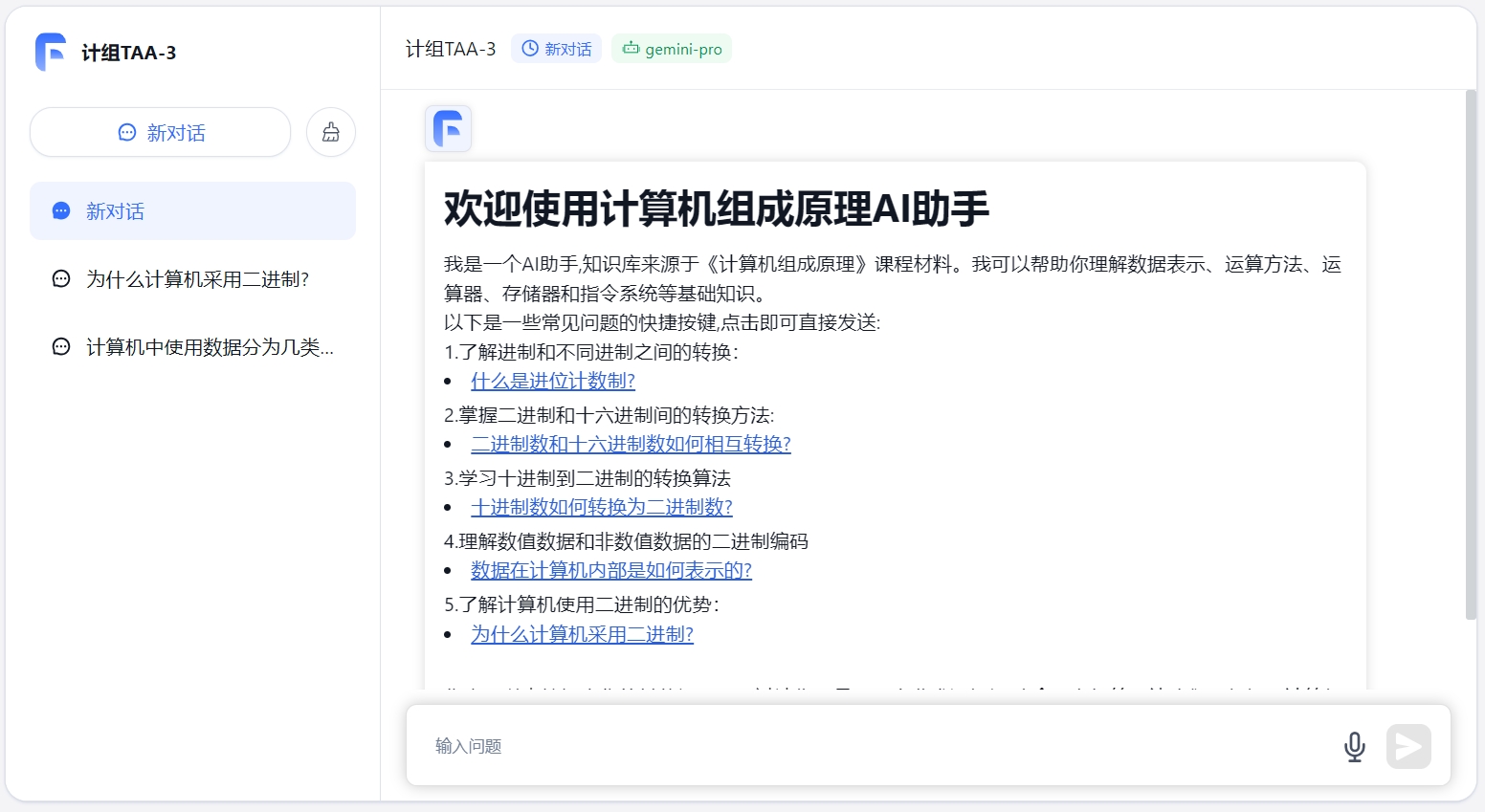The width and height of the screenshot is (1485, 812).
Task: Click the clock 新对话 tag in header
Action: pos(557,49)
